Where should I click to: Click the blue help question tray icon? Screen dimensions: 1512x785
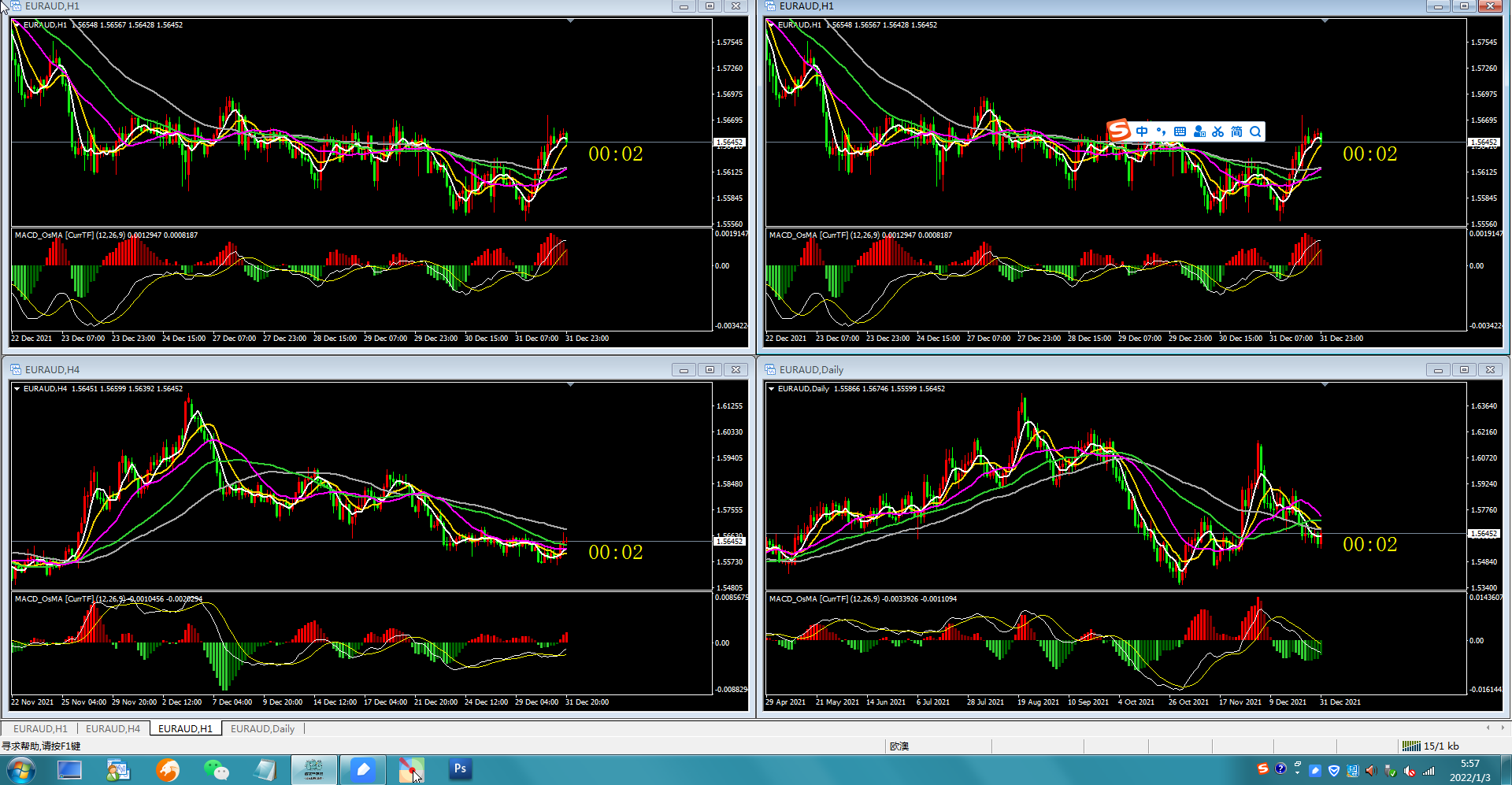coord(1280,768)
